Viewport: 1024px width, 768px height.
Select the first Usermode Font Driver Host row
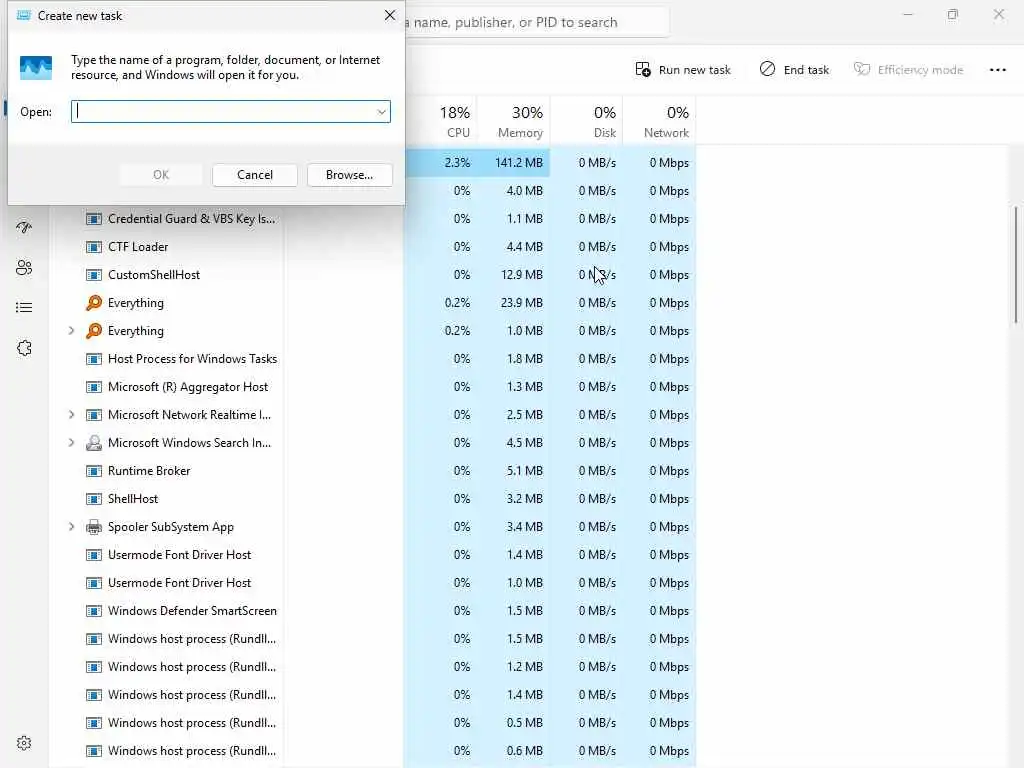[x=372, y=555]
